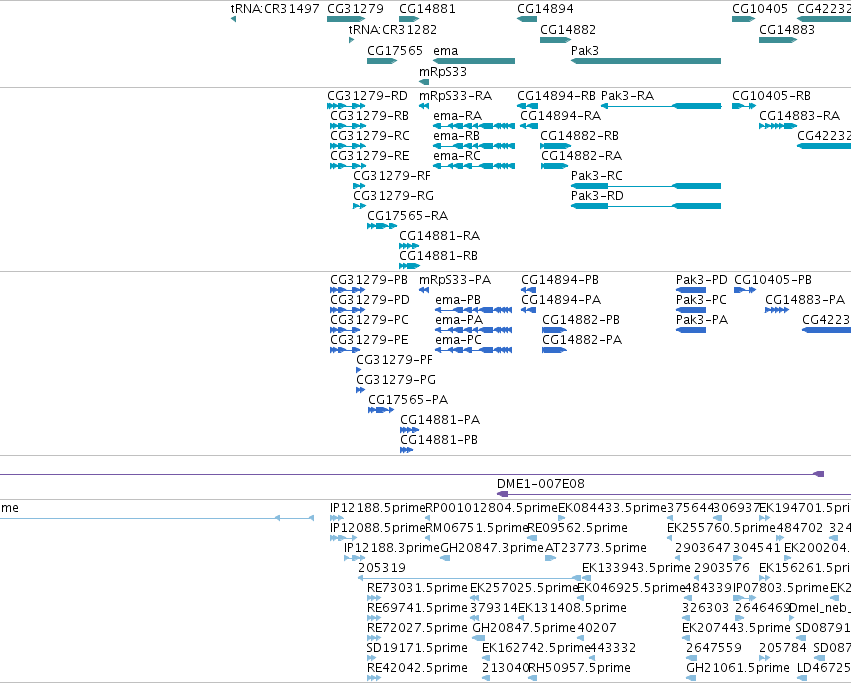851x683 pixels.
Task: Select the CG10405-RB transcript
Action: pos(744,106)
